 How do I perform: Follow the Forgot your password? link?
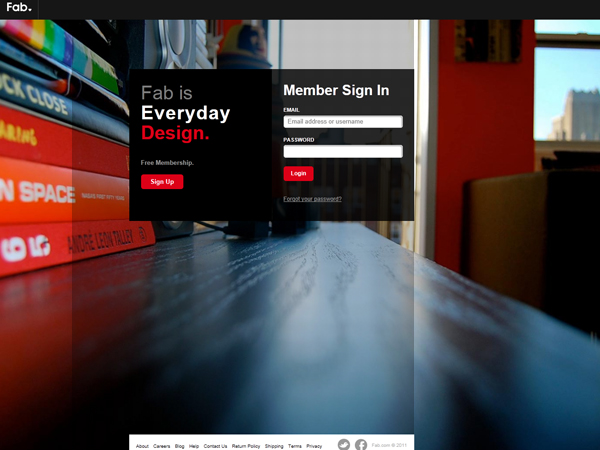312,199
